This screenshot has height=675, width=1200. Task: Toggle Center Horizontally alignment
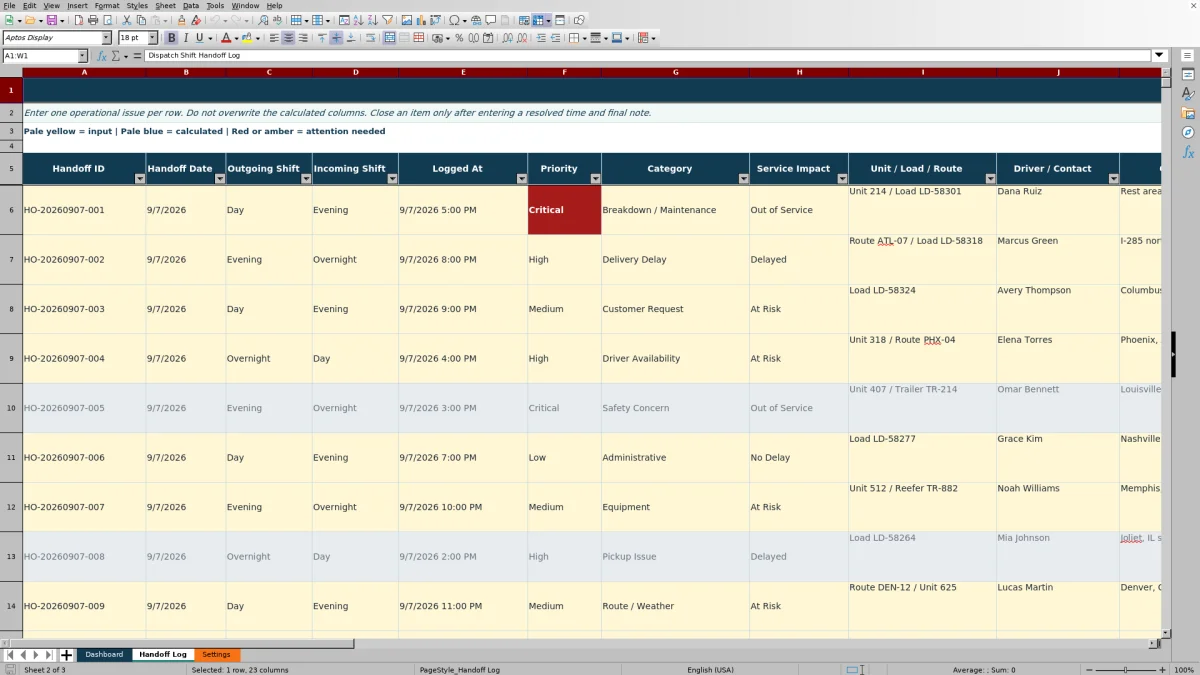(x=288, y=38)
